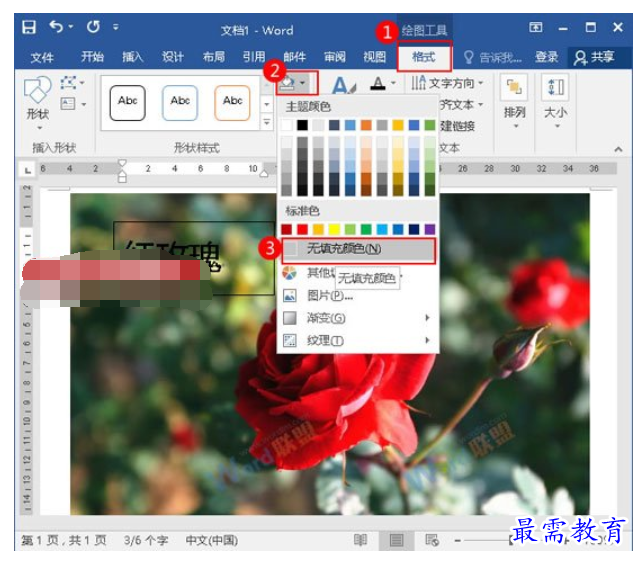Pick the light blue standard color swatch

point(382,230)
